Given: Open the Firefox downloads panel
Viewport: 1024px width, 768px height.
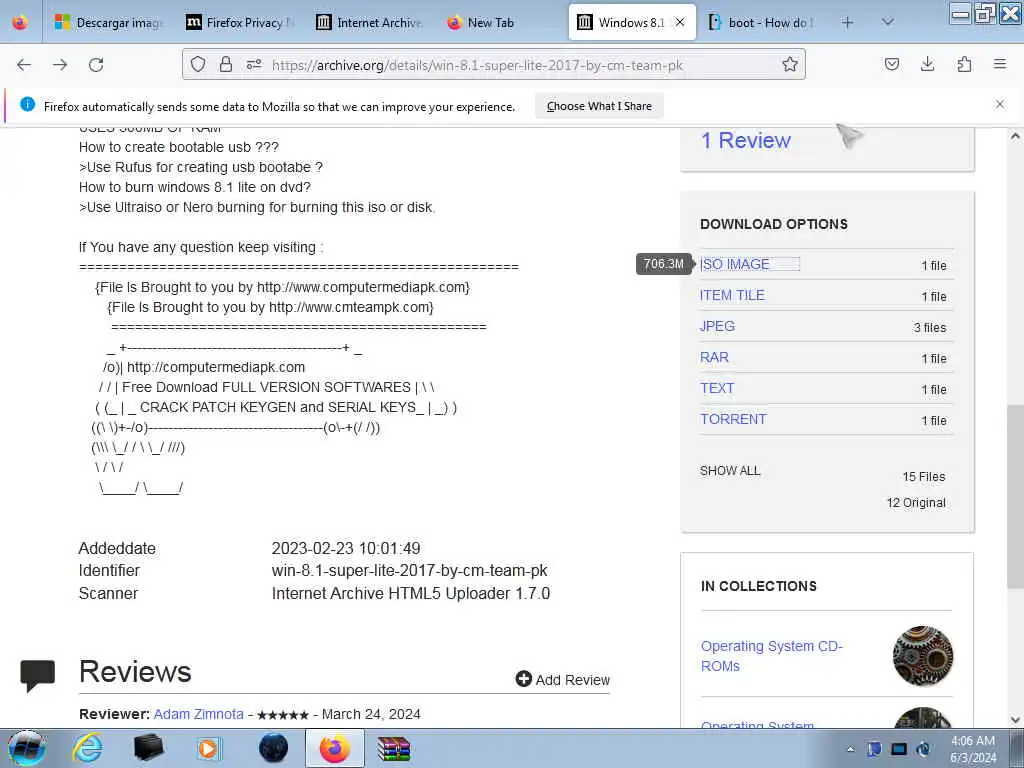Looking at the screenshot, I should [x=927, y=64].
